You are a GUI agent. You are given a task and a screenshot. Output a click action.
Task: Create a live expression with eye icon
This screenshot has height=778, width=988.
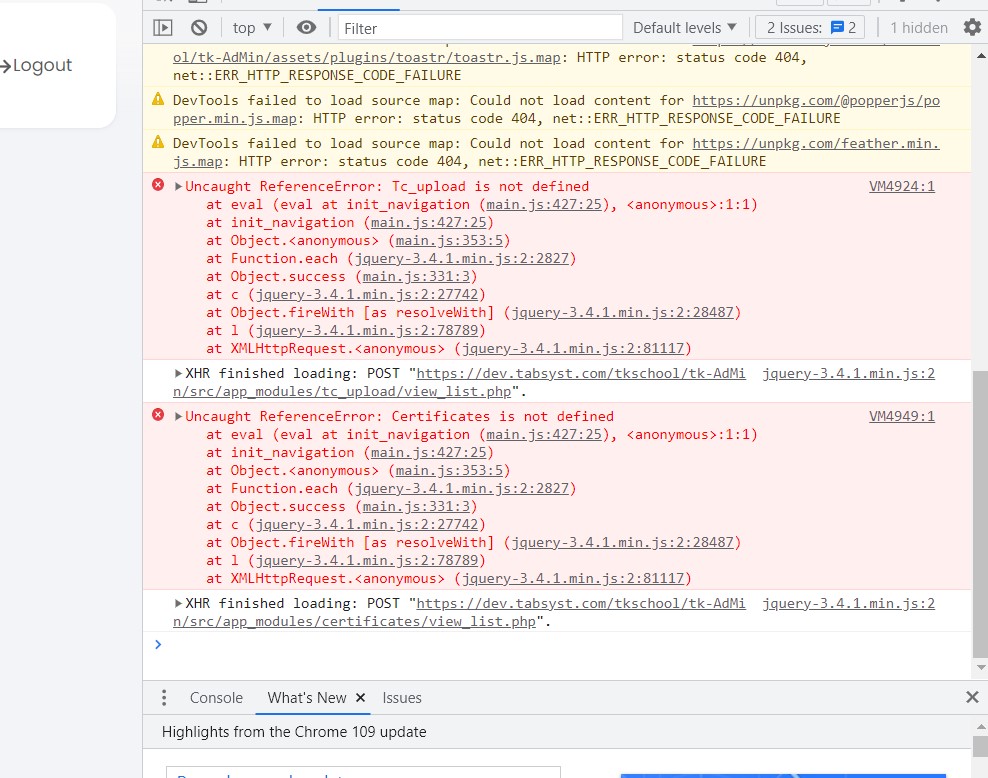click(307, 28)
